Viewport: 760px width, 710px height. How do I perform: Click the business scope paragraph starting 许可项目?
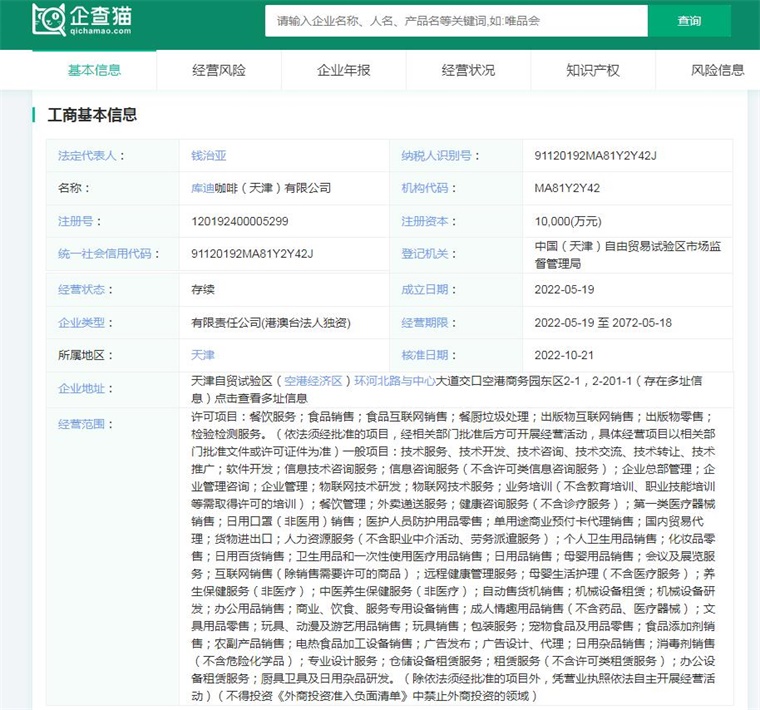453,556
